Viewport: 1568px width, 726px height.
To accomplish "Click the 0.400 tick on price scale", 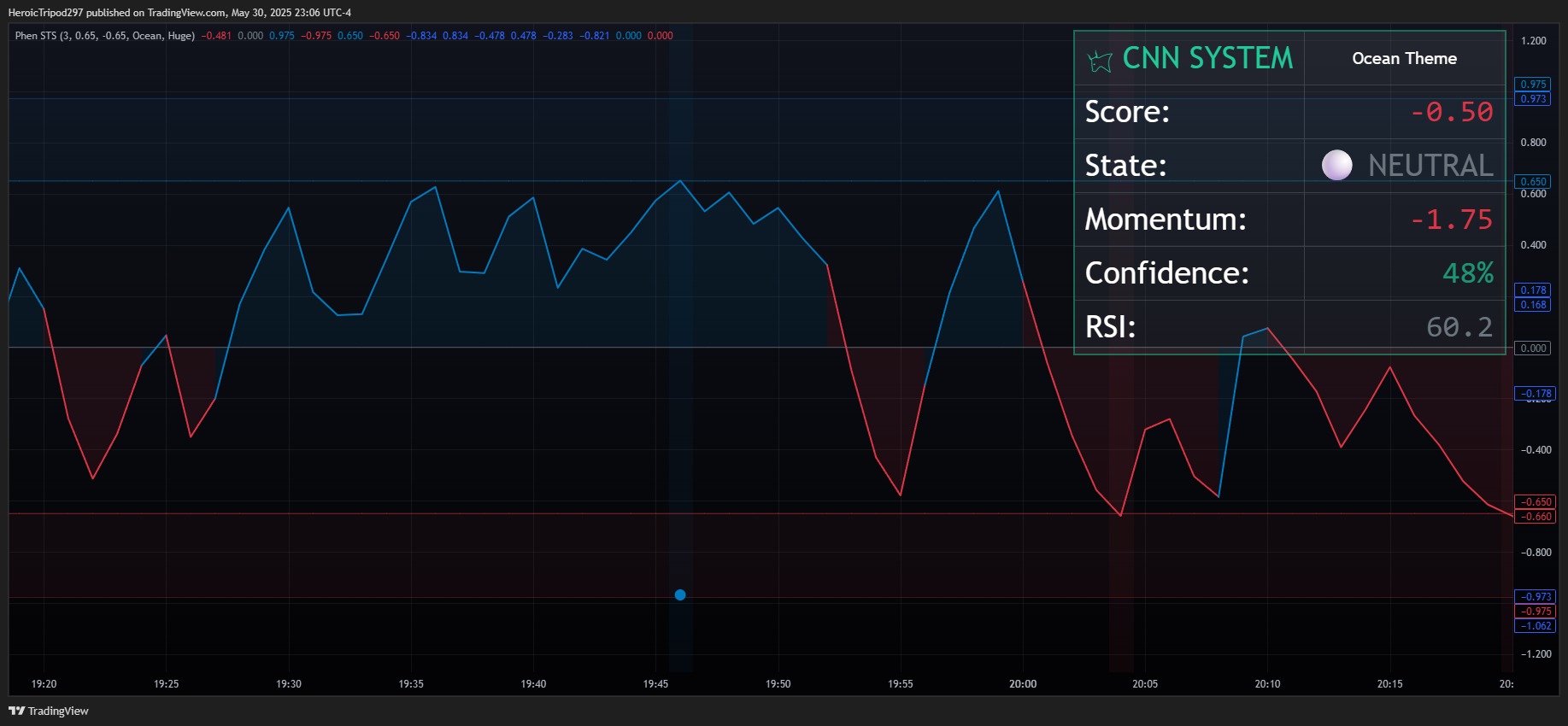I will pos(1533,245).
